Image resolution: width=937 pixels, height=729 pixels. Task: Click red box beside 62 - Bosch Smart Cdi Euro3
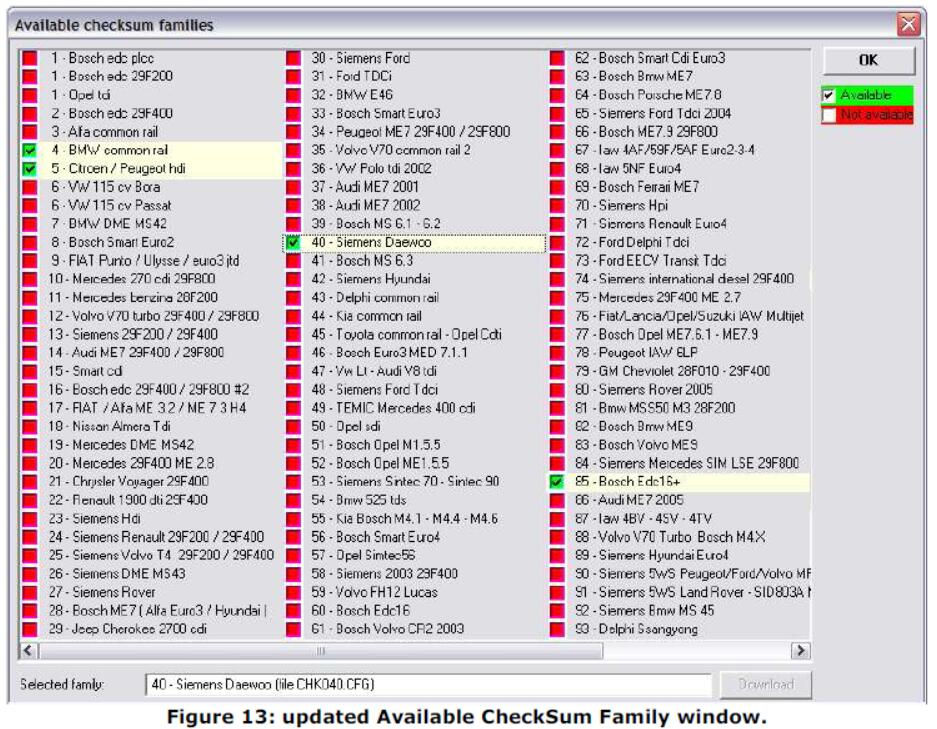pos(556,59)
